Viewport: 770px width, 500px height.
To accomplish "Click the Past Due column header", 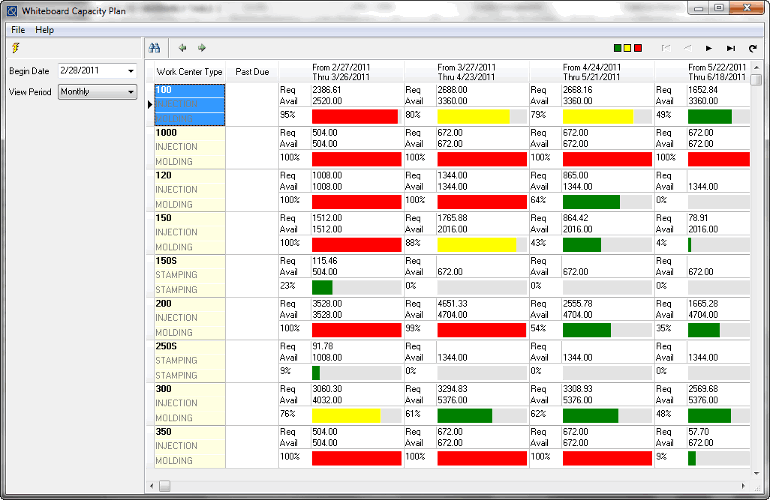I will point(252,72).
